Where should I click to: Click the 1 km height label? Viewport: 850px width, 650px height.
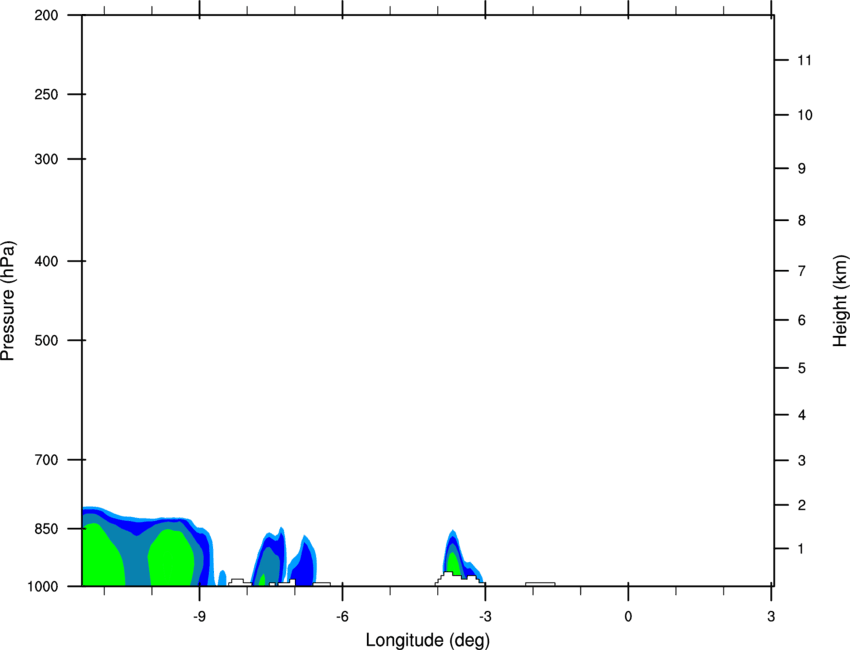coord(801,549)
